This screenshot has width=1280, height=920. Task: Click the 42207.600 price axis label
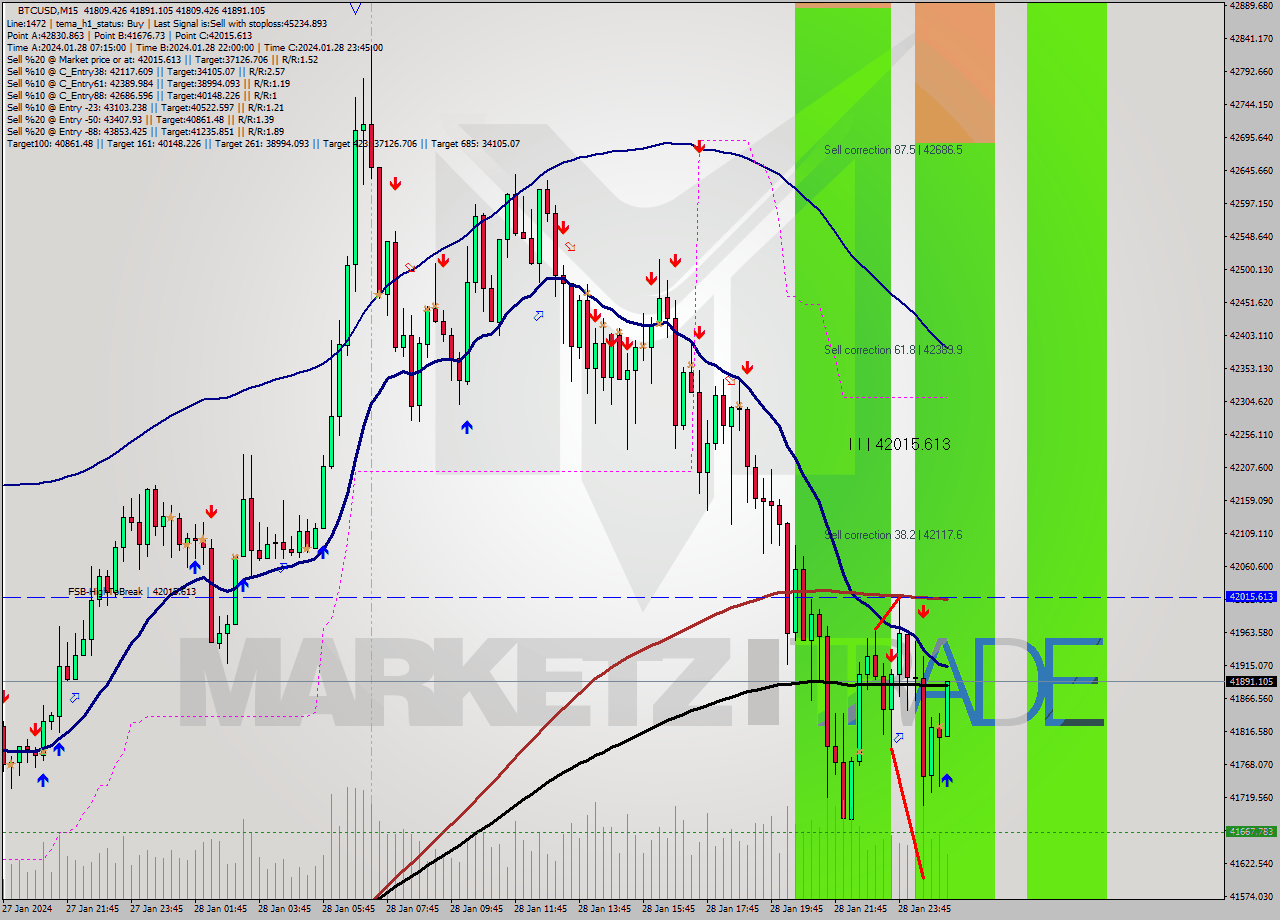(x=1252, y=467)
